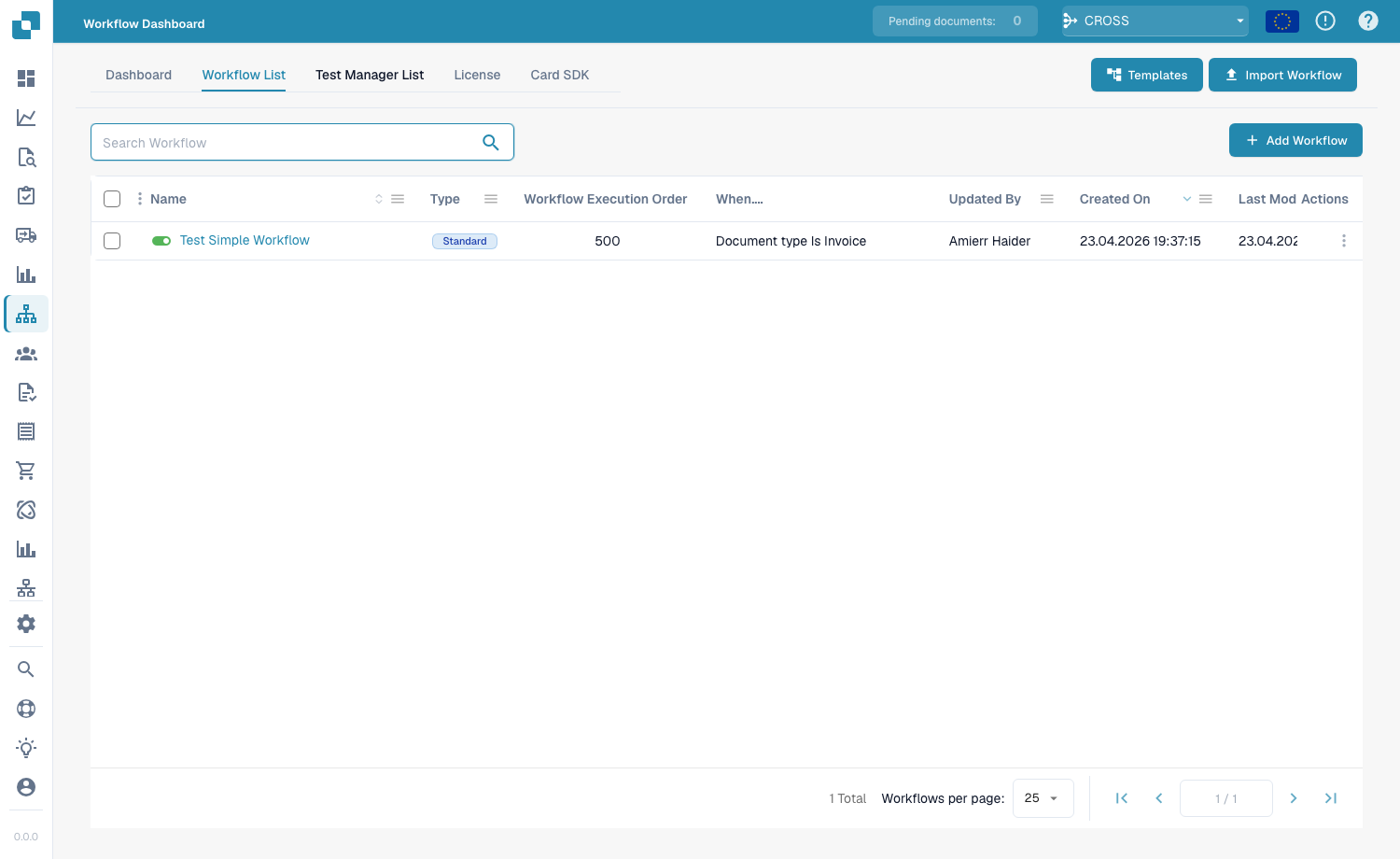The image size is (1400, 859).
Task: Open the dashboard grid icon in sidebar
Action: click(x=26, y=78)
